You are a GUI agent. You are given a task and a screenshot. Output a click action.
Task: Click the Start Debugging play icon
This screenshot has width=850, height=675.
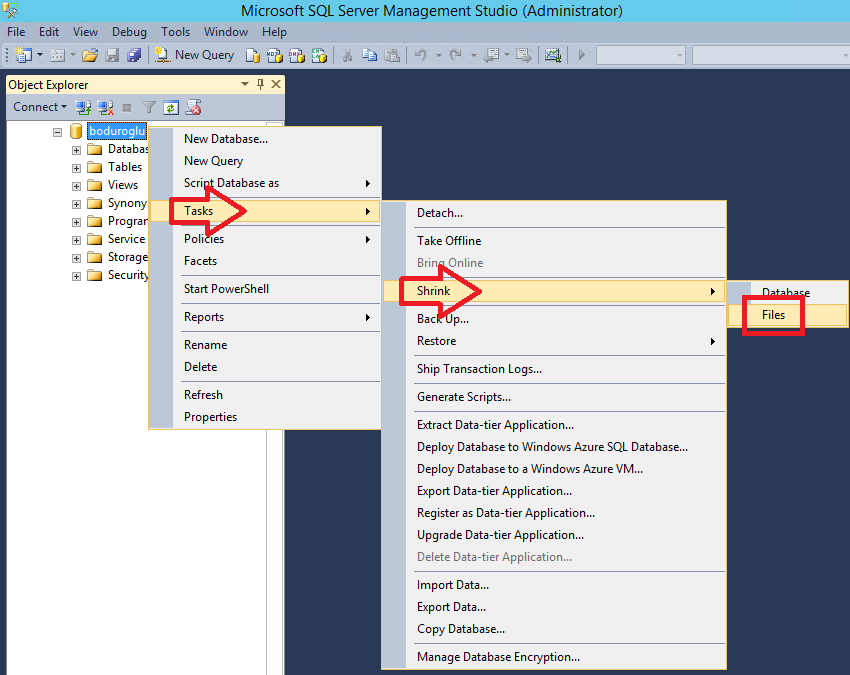click(582, 55)
